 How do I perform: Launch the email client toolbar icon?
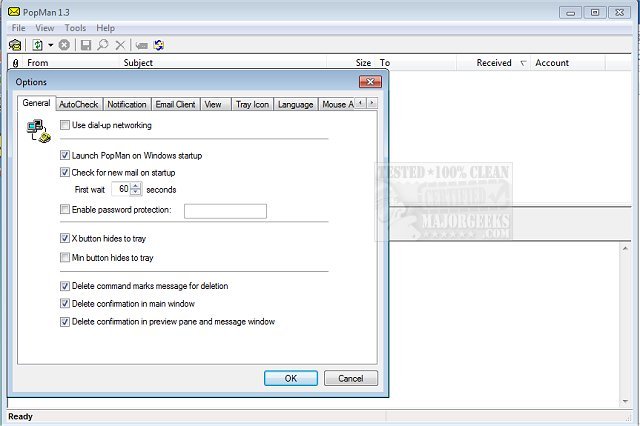15,45
